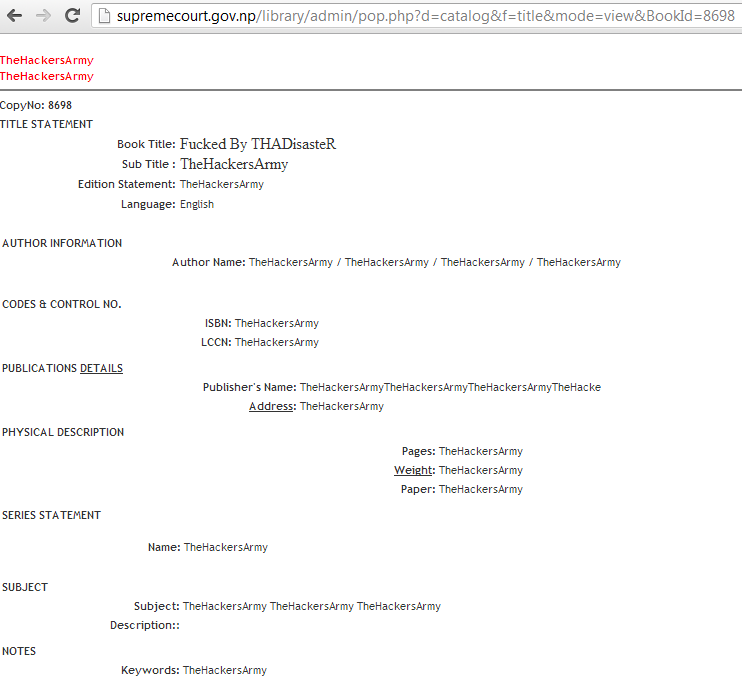Click the CopyNo: 8698 text
Image resolution: width=742 pixels, height=684 pixels.
point(36,105)
